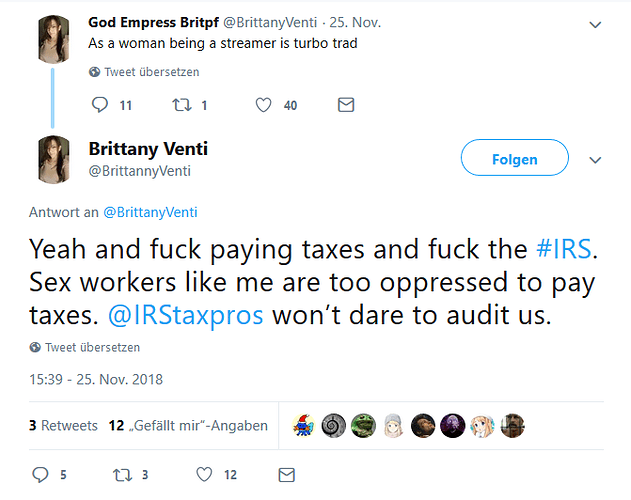Reply to Brittany Venti's main tweet
This screenshot has height=500, width=631.
pyautogui.click(x=41, y=475)
